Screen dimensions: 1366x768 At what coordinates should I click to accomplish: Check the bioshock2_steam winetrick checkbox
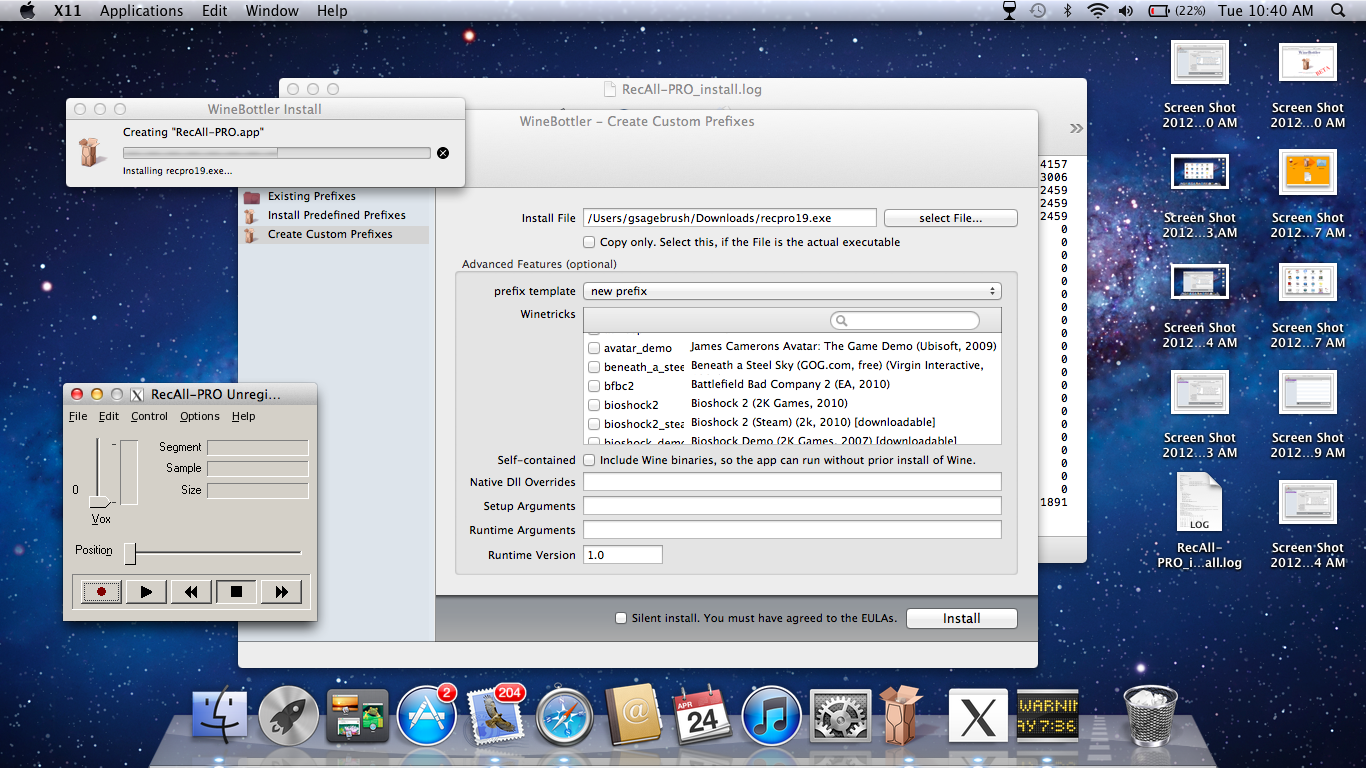point(594,424)
